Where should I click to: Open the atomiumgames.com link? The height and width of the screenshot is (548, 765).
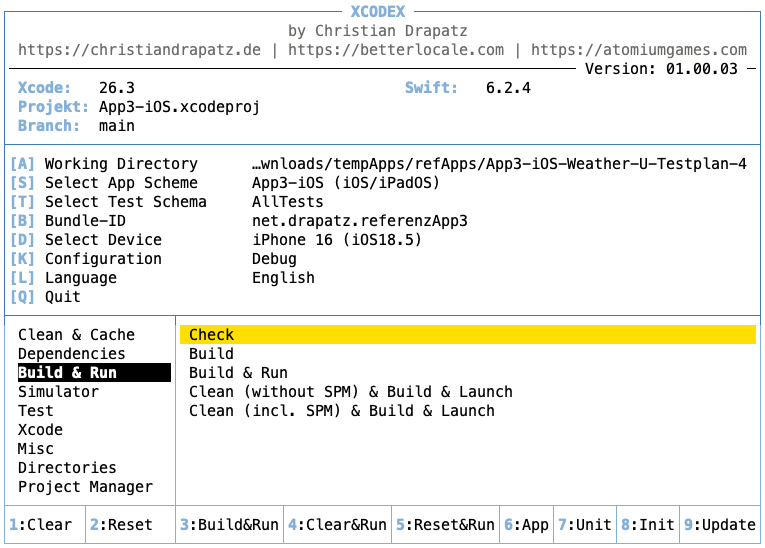[x=639, y=50]
